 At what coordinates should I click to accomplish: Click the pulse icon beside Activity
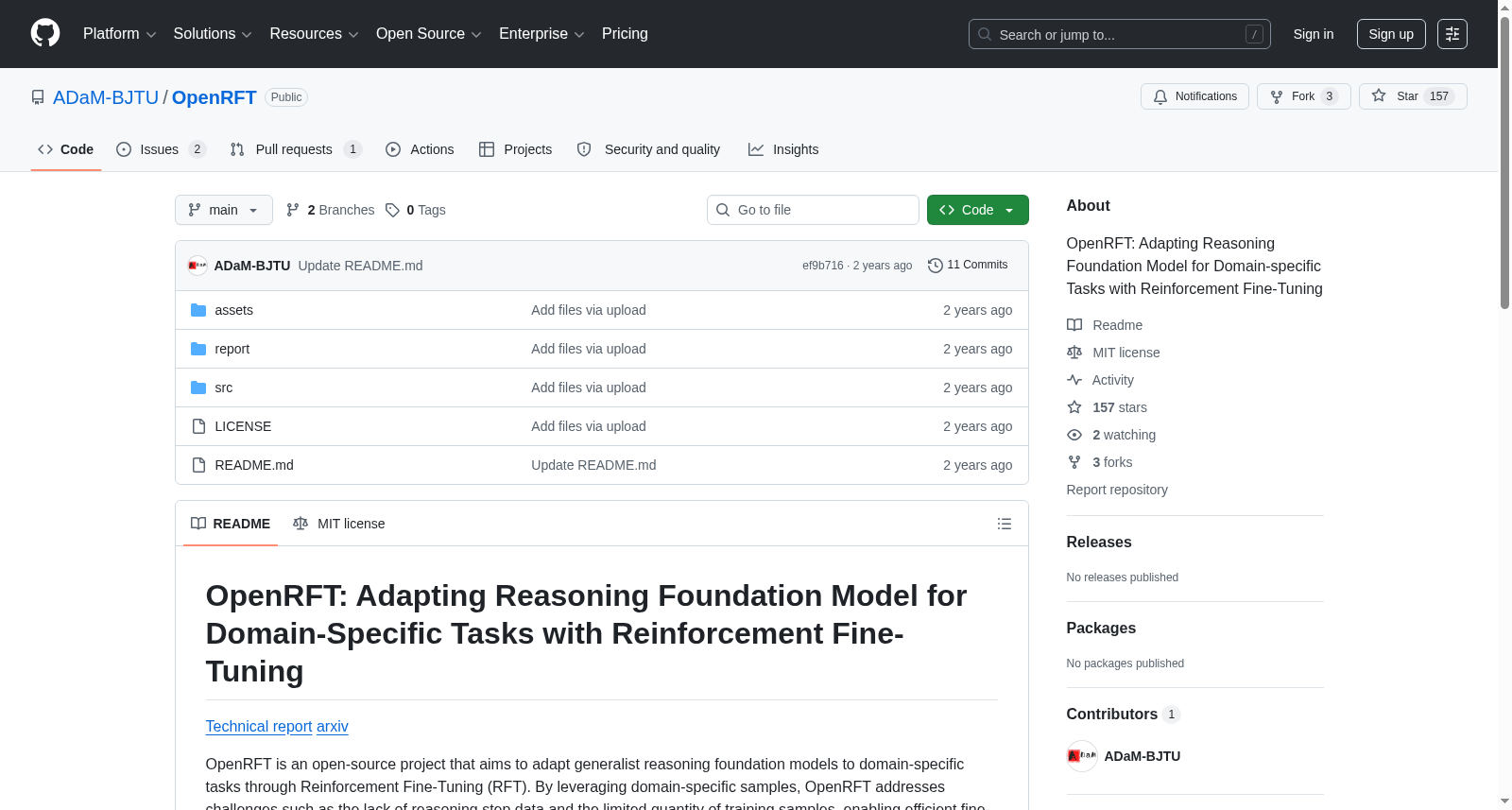click(1074, 380)
